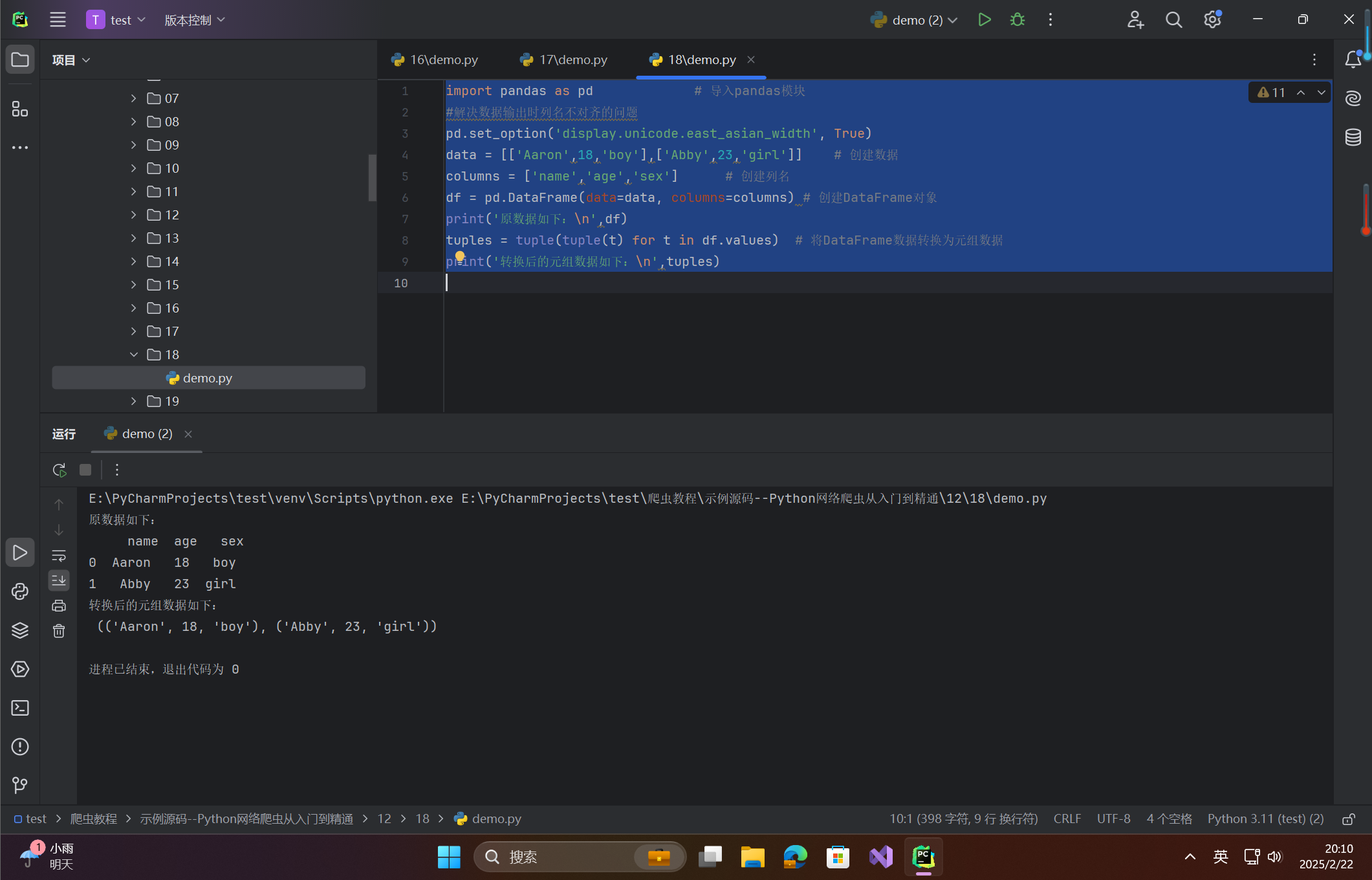Toggle soft-wrap in run console
The image size is (1372, 880).
[x=59, y=555]
